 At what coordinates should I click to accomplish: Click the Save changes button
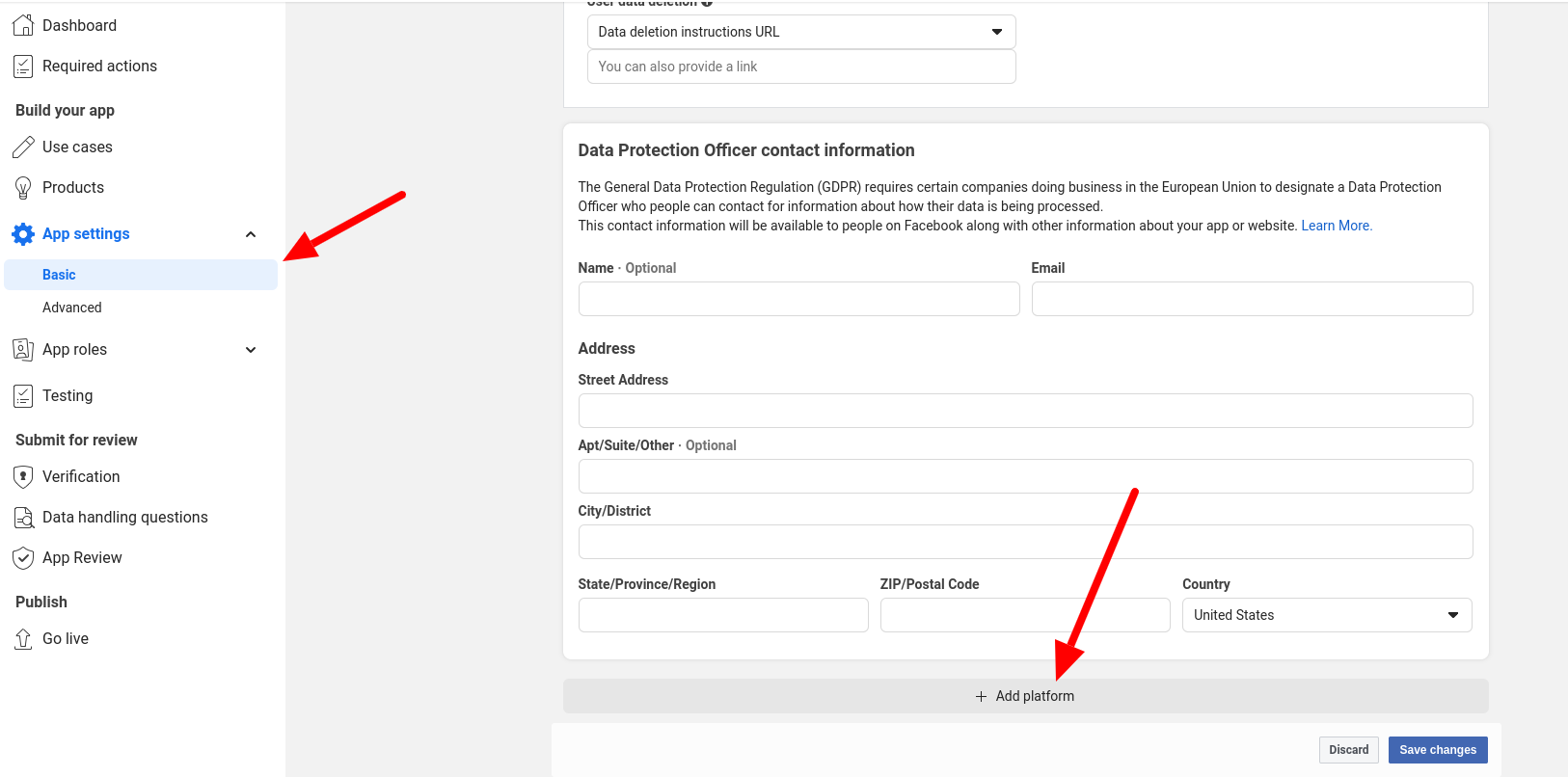(1438, 750)
